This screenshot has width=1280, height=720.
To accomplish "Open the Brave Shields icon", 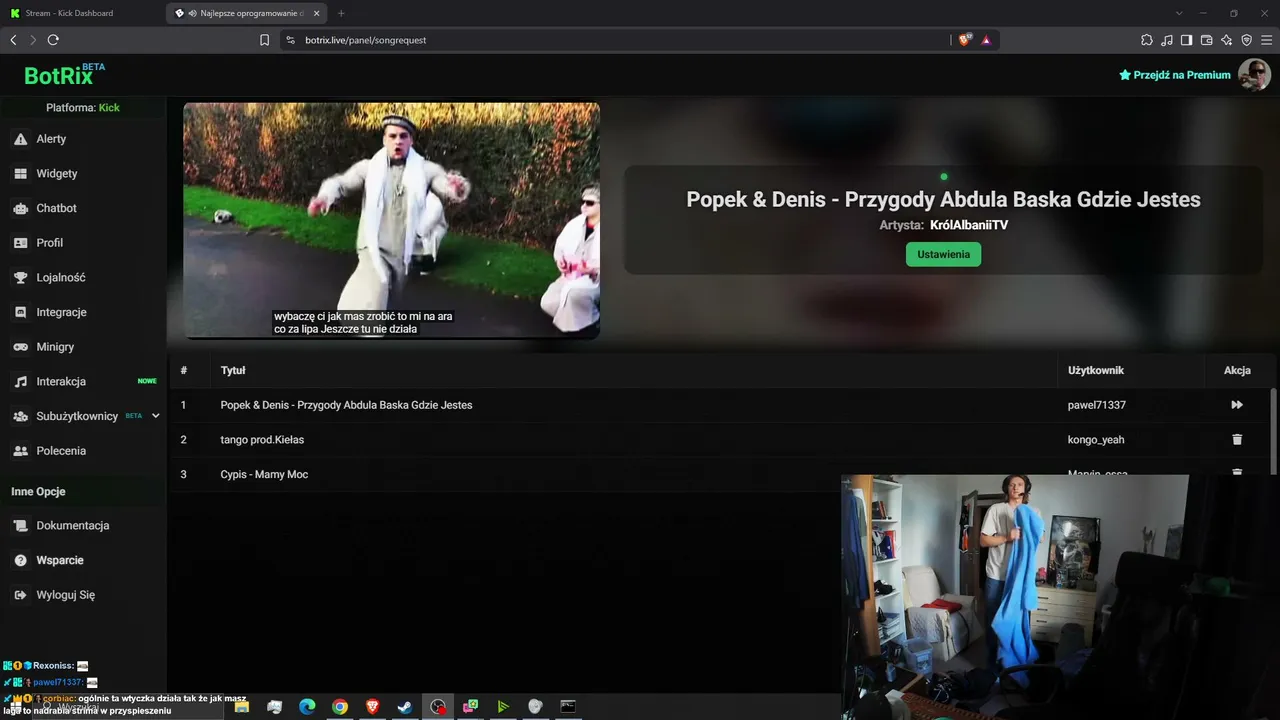I will pyautogui.click(x=964, y=40).
